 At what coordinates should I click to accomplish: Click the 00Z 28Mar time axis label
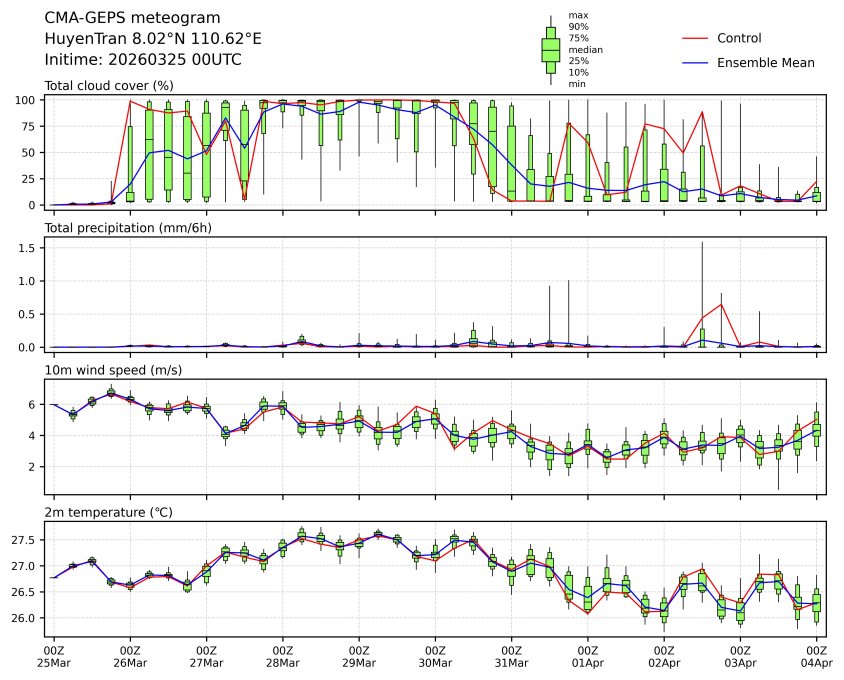(282, 656)
